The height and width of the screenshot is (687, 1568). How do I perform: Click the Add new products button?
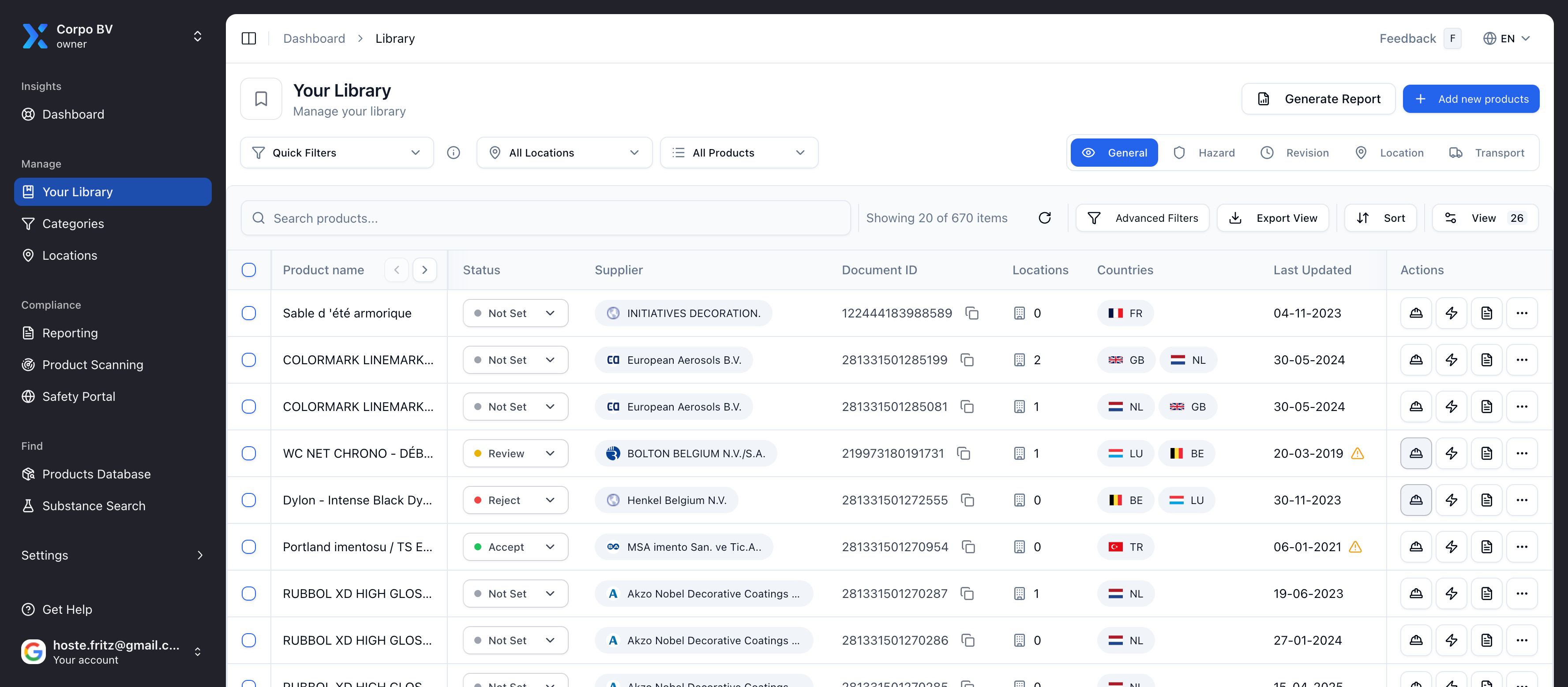(x=1471, y=99)
